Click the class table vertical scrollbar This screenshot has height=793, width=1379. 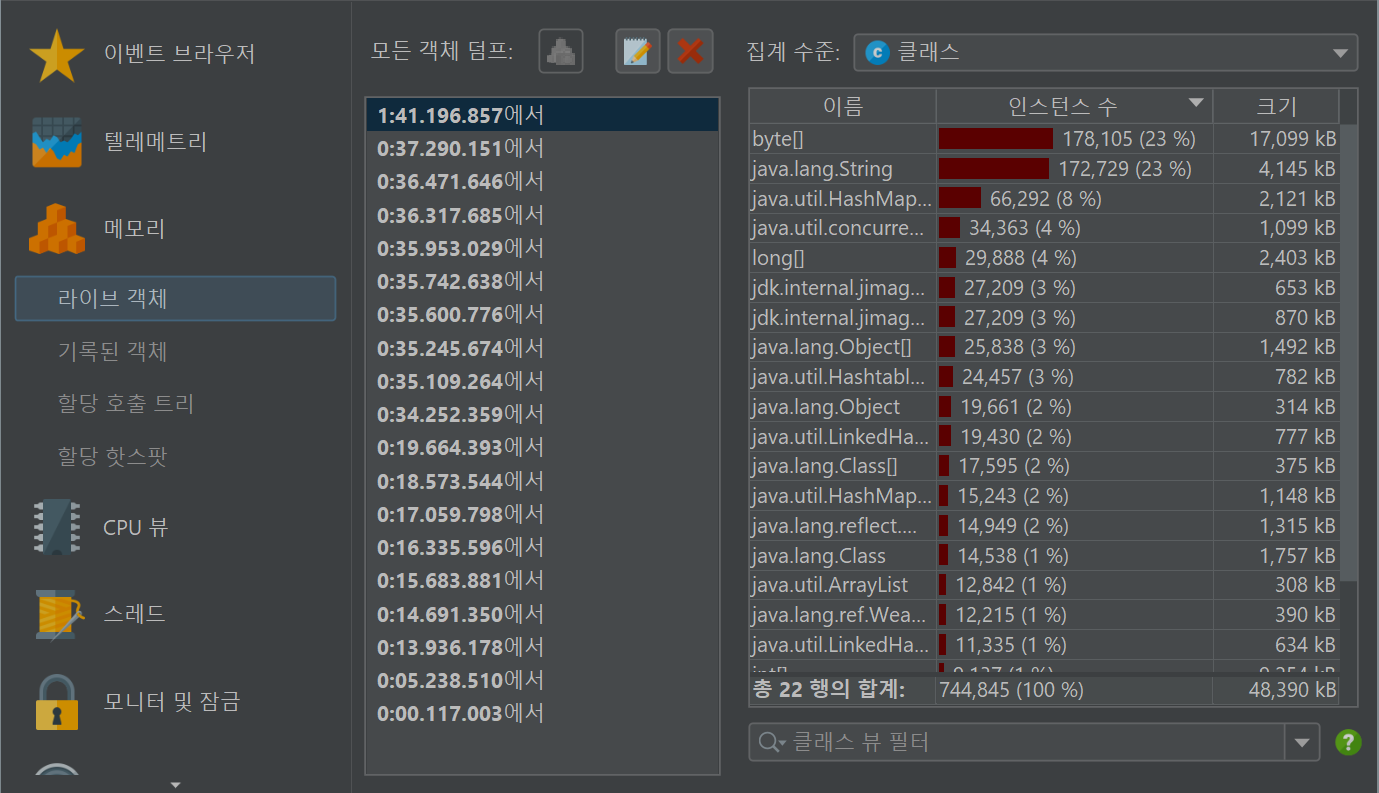(1348, 352)
